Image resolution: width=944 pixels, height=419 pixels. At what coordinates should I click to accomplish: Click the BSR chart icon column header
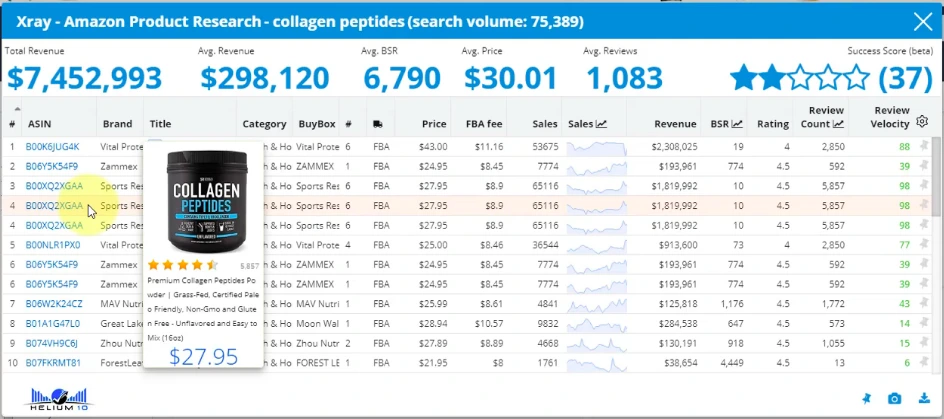click(726, 124)
